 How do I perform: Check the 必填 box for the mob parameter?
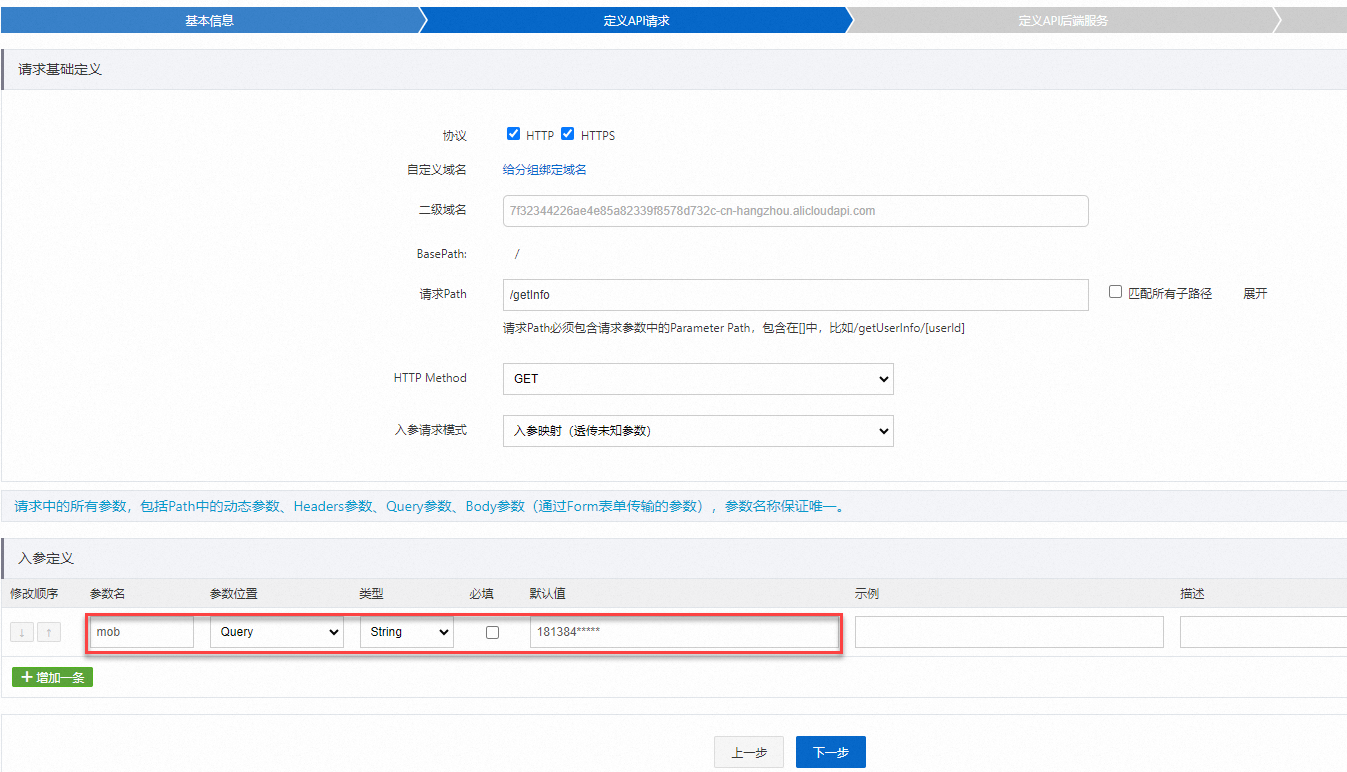point(492,632)
